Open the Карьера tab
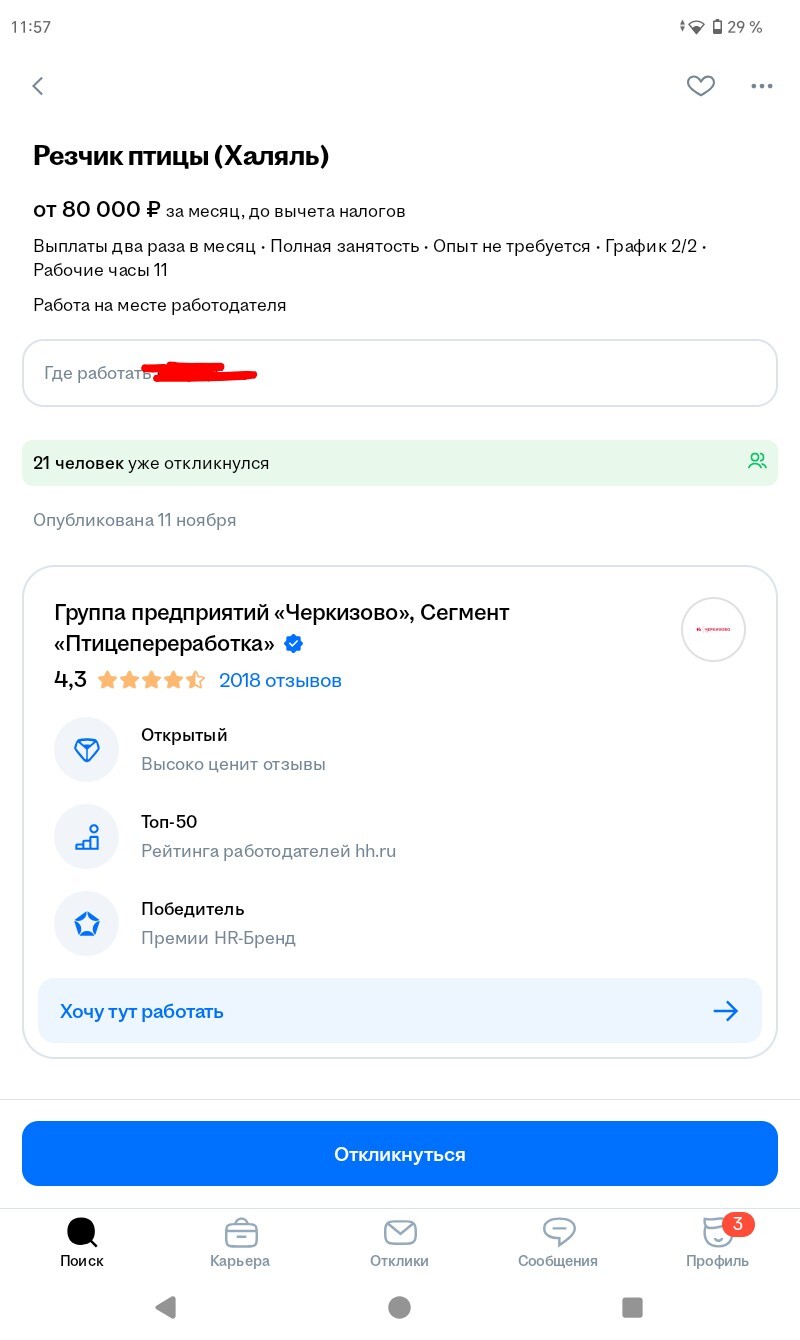Image resolution: width=800 pixels, height=1340 pixels. 240,1243
